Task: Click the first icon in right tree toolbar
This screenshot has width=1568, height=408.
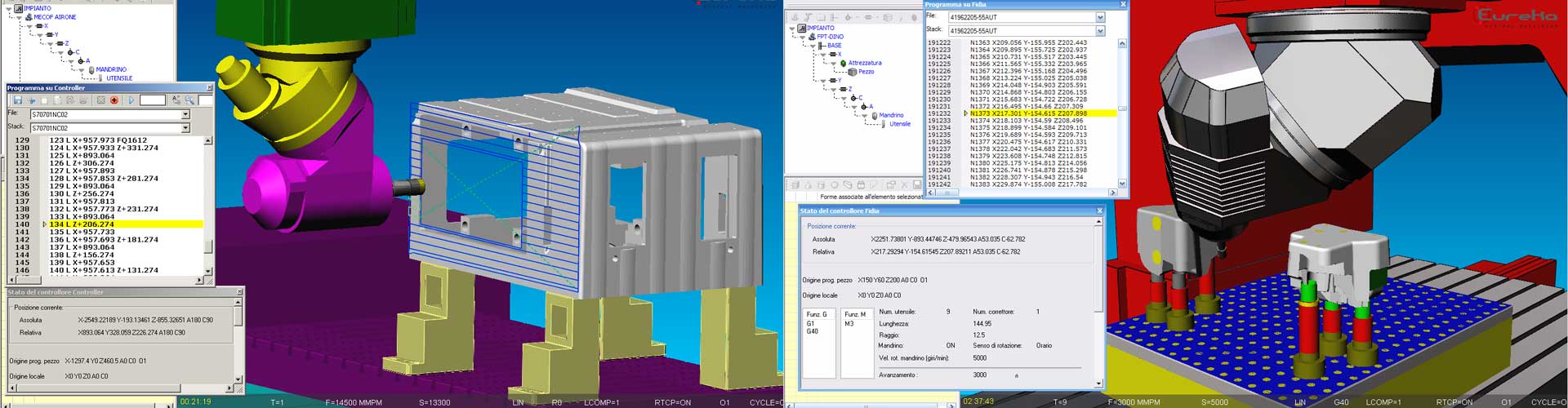Action: pyautogui.click(x=795, y=17)
